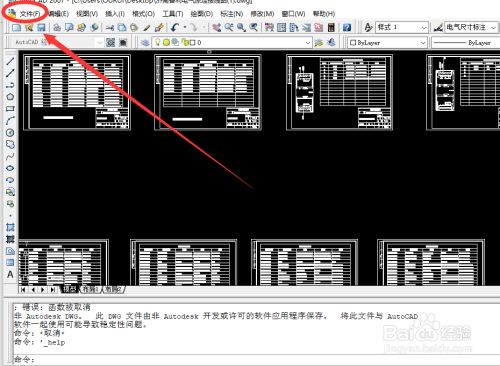Click the blue Help question mark icon

(x=347, y=27)
